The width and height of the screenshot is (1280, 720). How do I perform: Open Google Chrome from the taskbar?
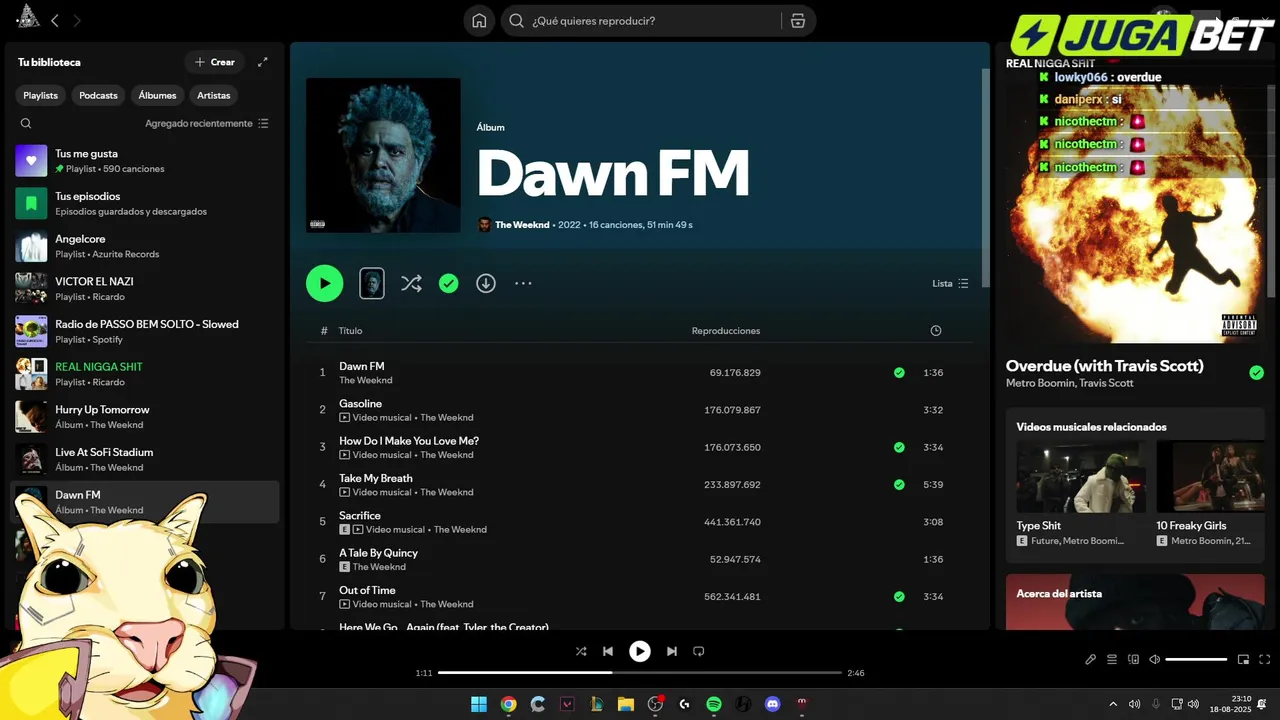508,704
